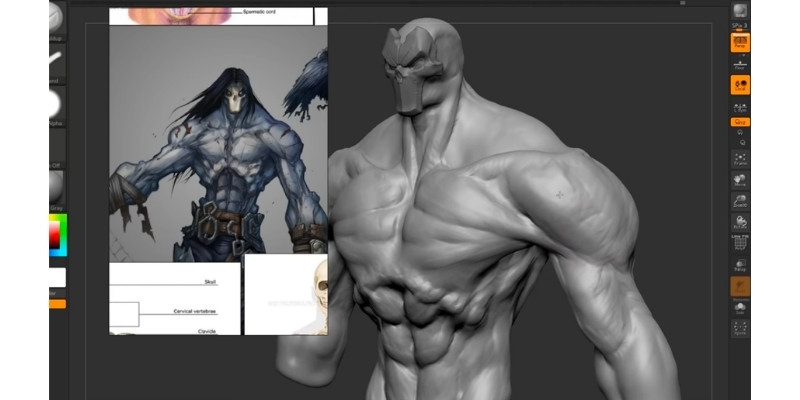Viewport: 800px width, 400px height.
Task: Toggle the orange Qxyz rotation button
Action: pyautogui.click(x=740, y=122)
